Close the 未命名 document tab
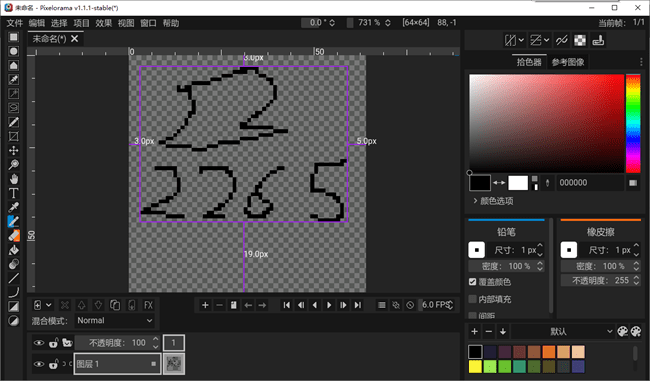 pyautogui.click(x=75, y=39)
